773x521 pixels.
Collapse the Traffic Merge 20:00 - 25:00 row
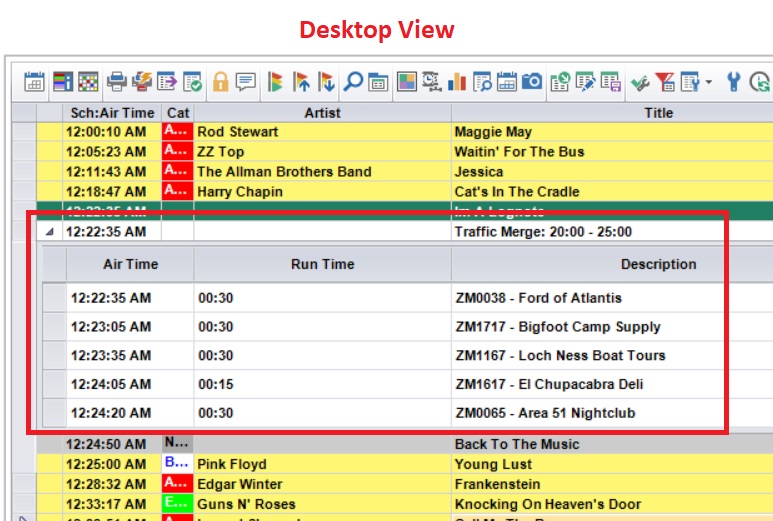(49, 231)
